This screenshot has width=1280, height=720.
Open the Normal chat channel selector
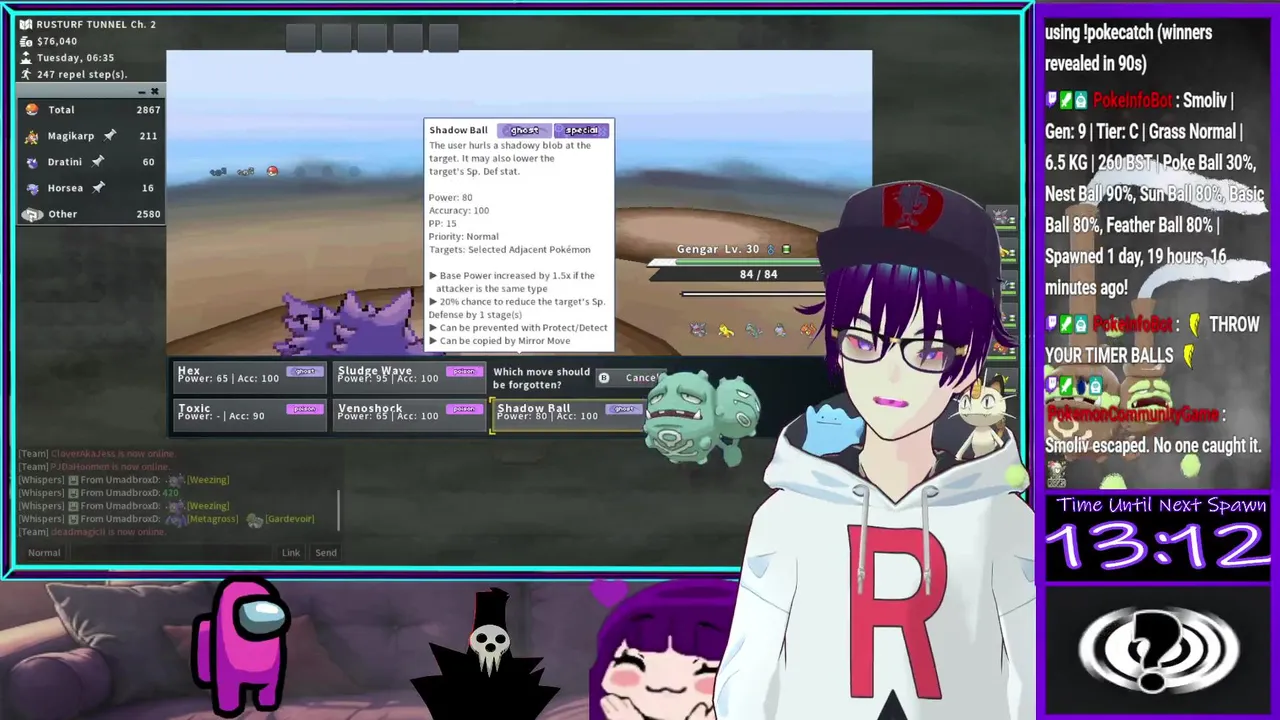44,552
